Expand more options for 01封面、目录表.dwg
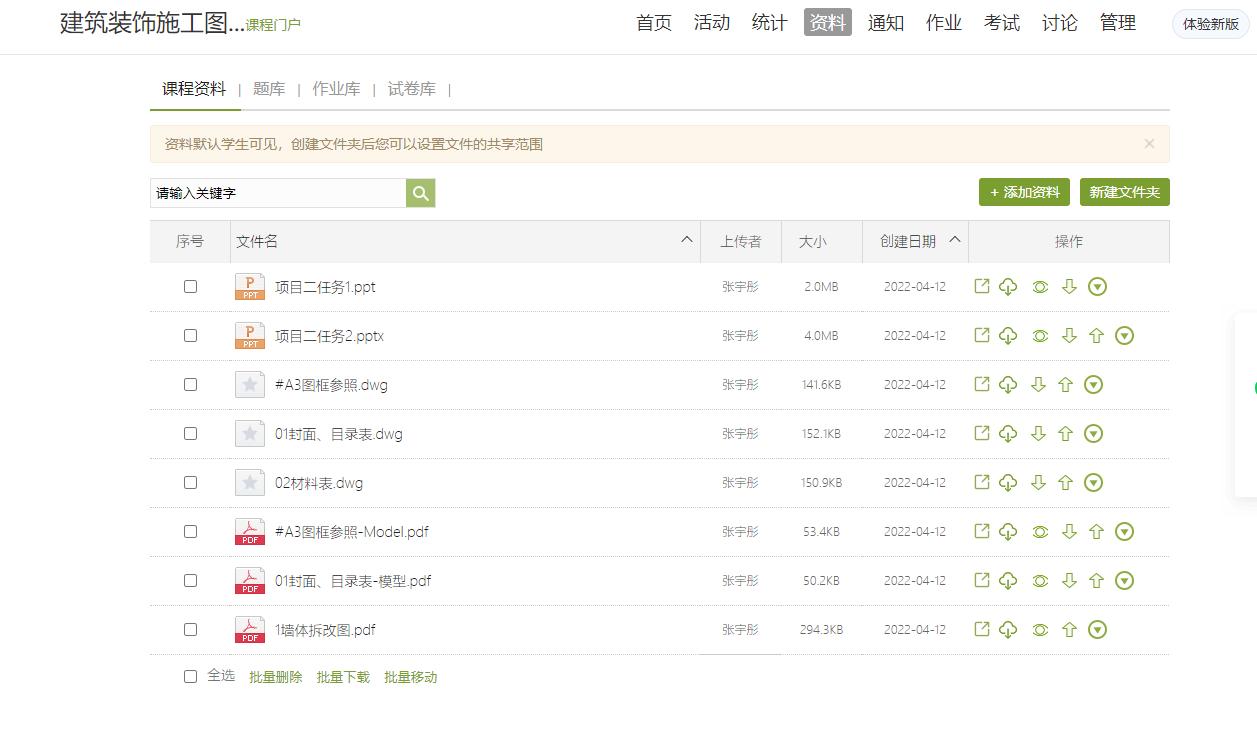The image size is (1257, 731). [x=1094, y=434]
